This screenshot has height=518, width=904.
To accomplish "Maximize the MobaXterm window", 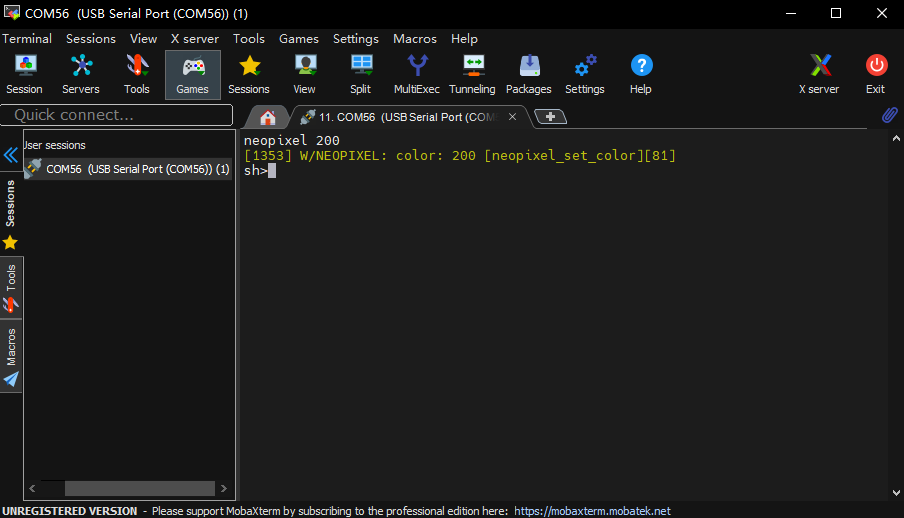I will coord(836,13).
